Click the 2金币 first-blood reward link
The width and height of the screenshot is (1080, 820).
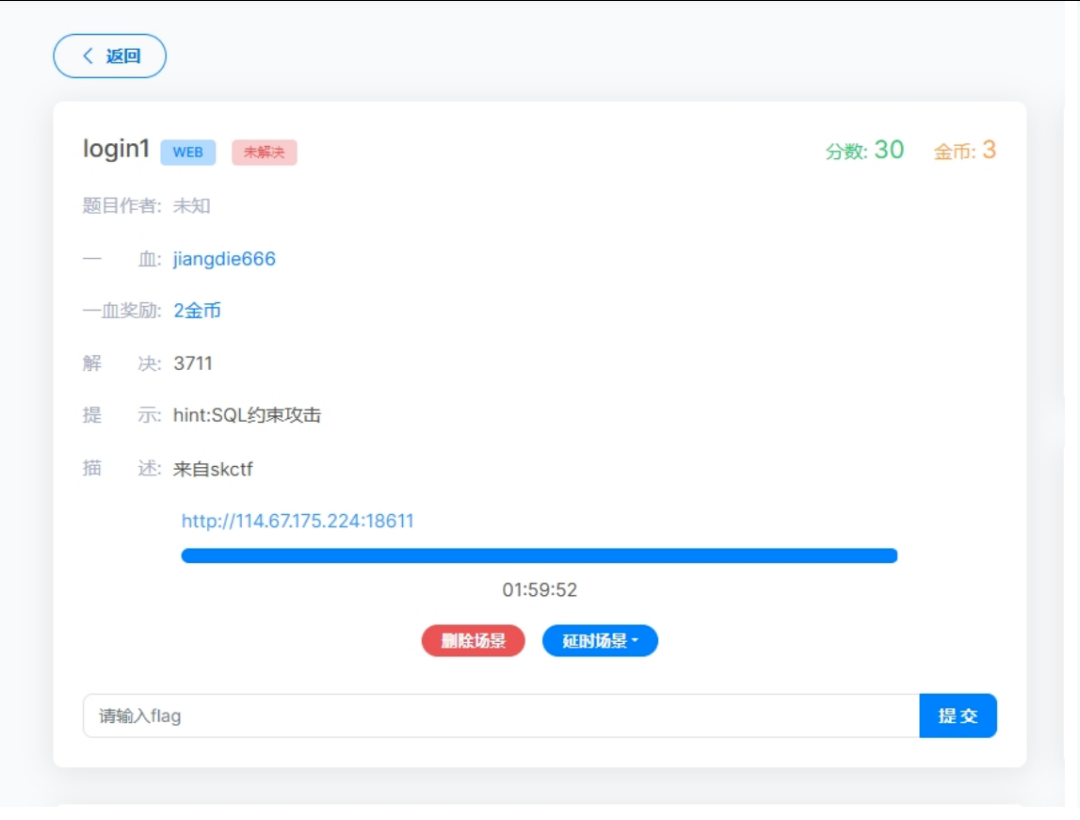[197, 311]
